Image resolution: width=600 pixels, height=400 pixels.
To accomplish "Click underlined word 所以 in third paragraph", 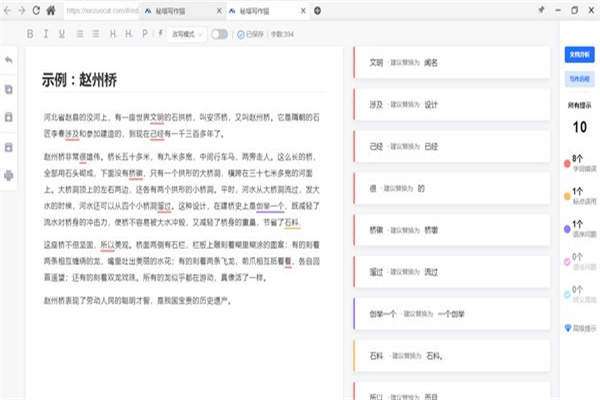I will 108,245.
